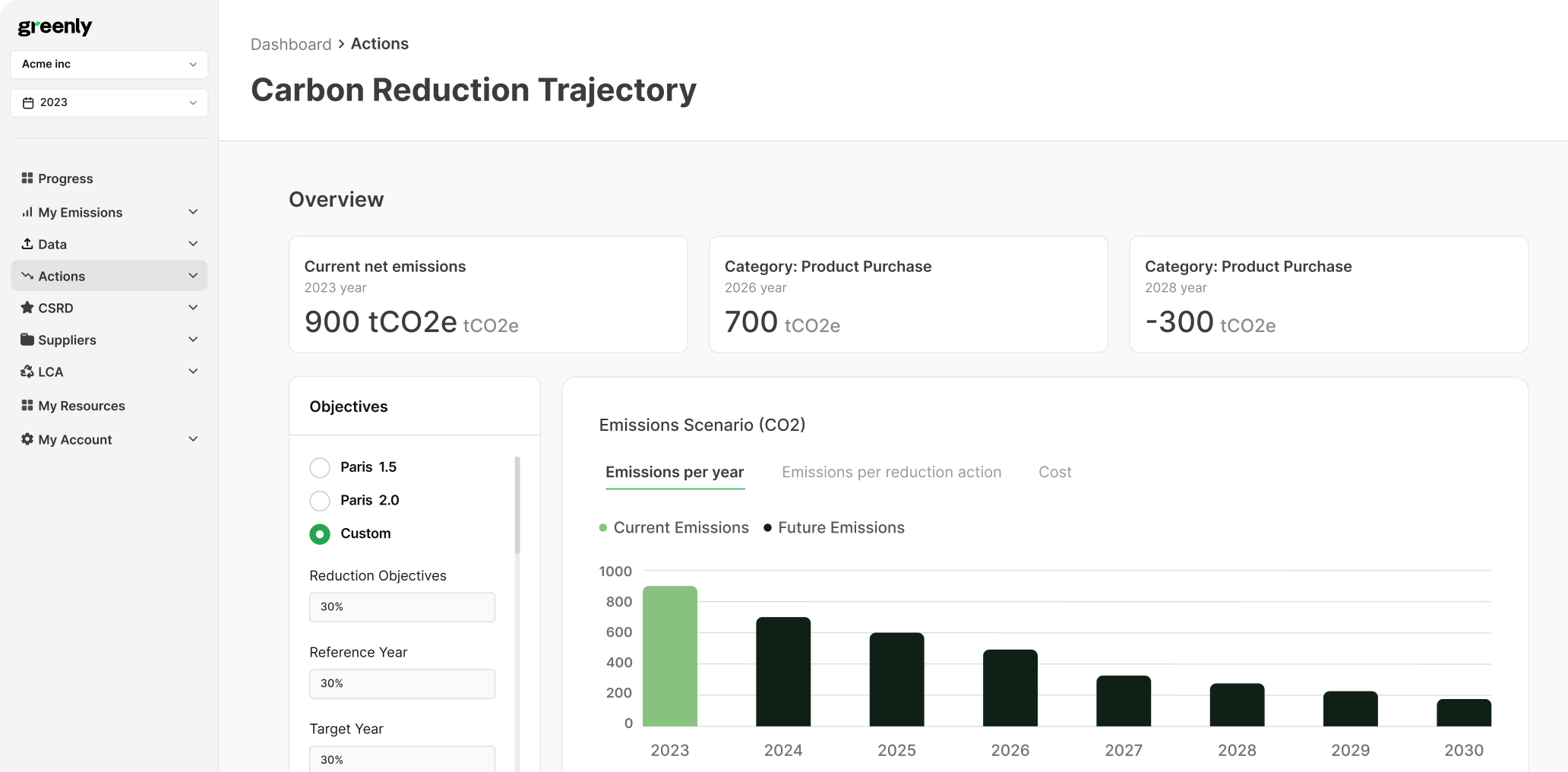Collapse the My Emissions section chevron
This screenshot has height=772, width=1568.
tap(194, 212)
